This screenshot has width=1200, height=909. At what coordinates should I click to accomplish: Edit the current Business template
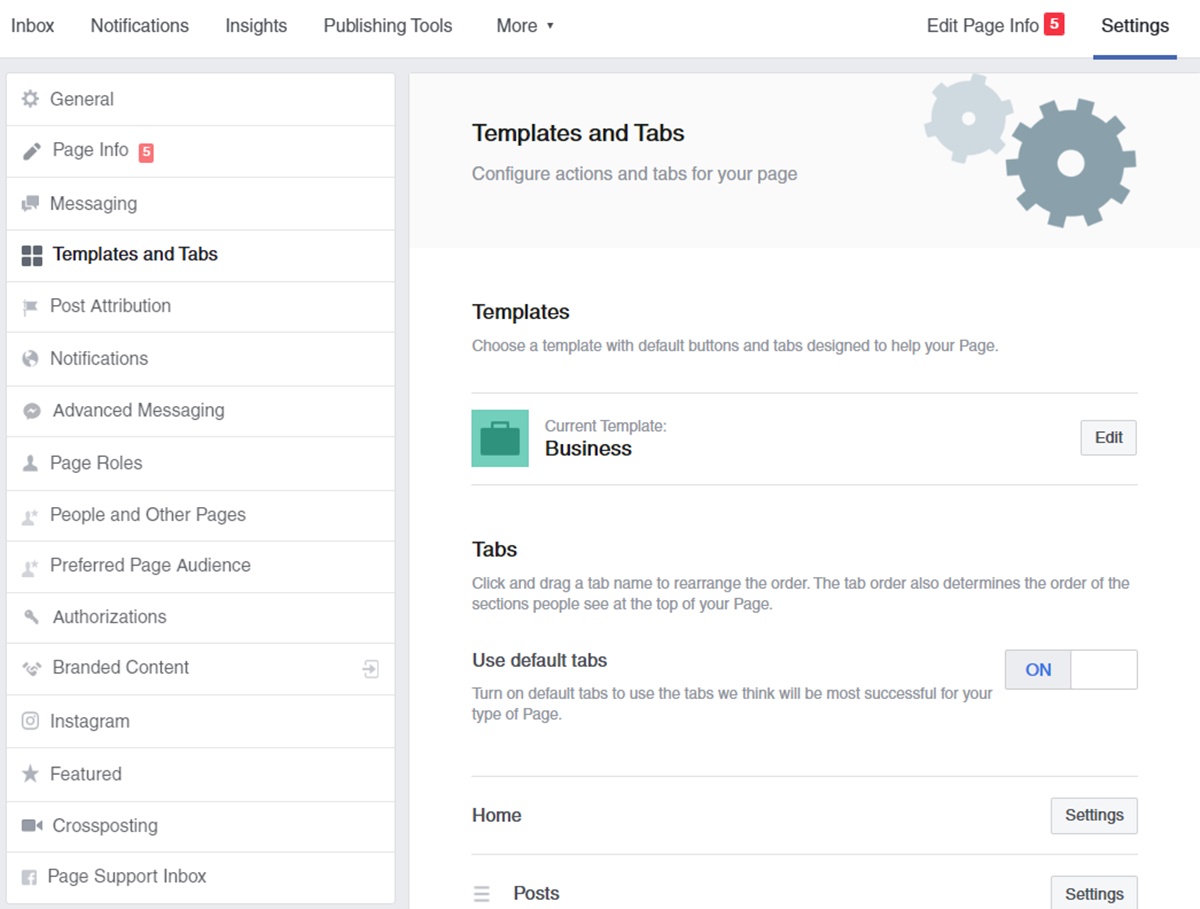(1108, 438)
